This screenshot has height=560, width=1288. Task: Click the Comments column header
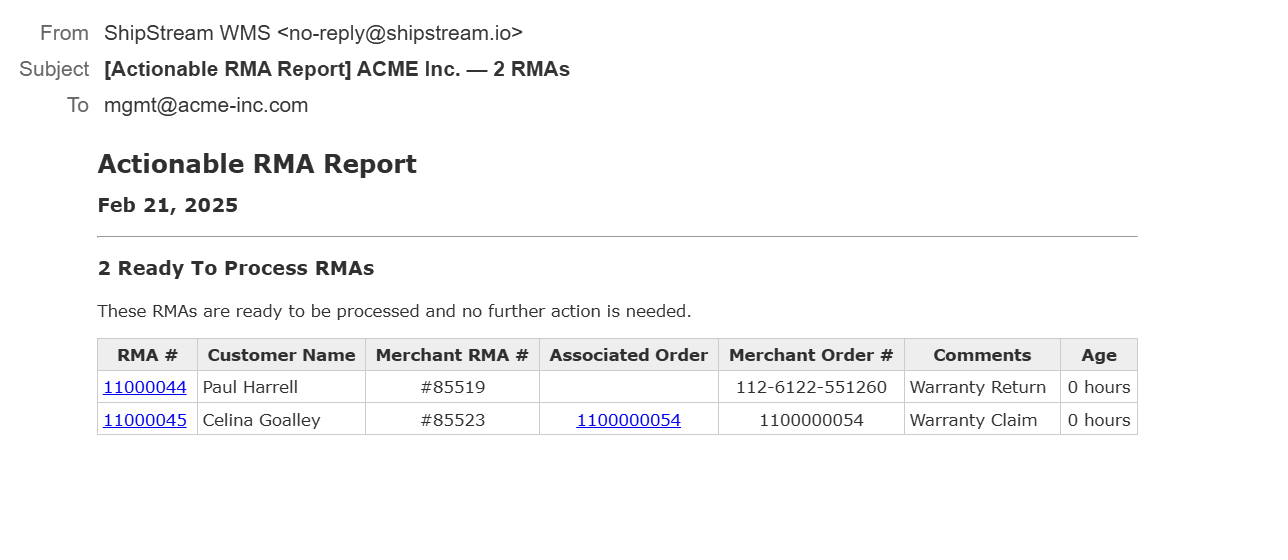pyautogui.click(x=982, y=355)
